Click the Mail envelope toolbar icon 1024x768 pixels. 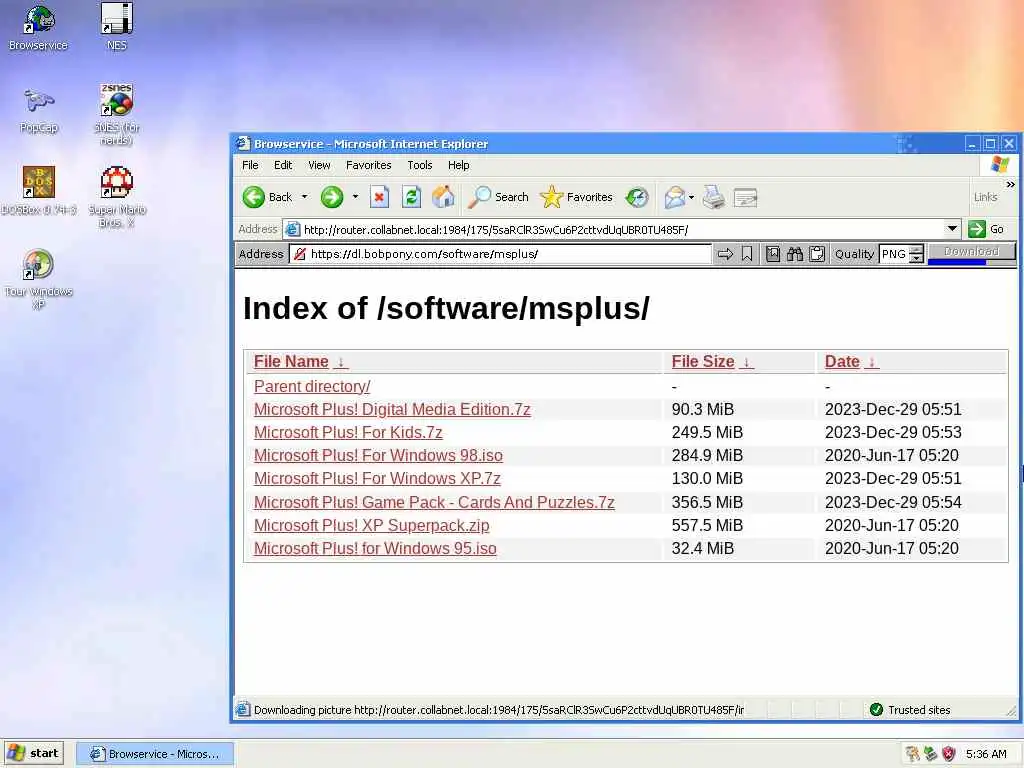coord(675,197)
